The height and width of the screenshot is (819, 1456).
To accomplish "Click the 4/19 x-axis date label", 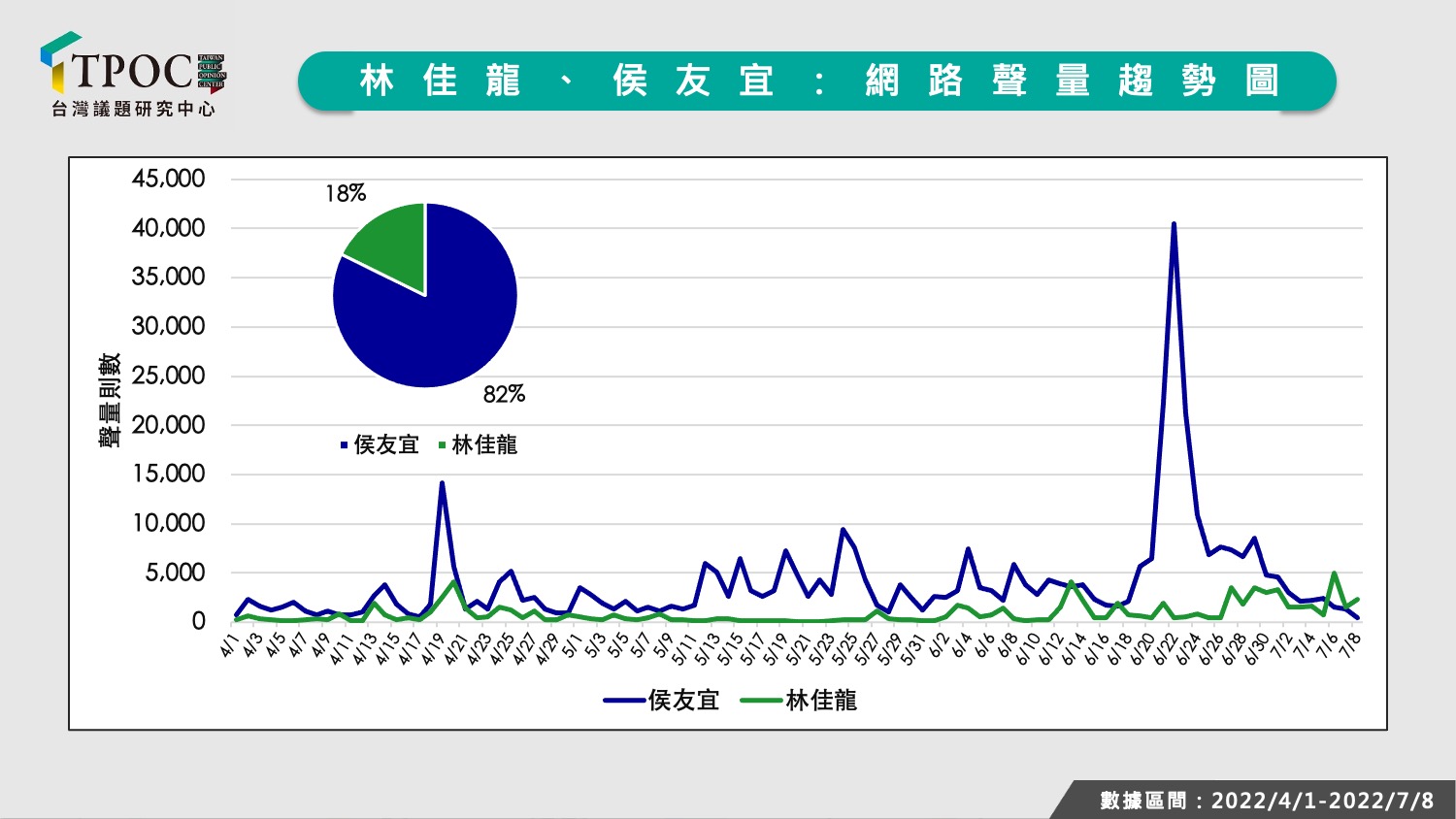I will 434,647.
